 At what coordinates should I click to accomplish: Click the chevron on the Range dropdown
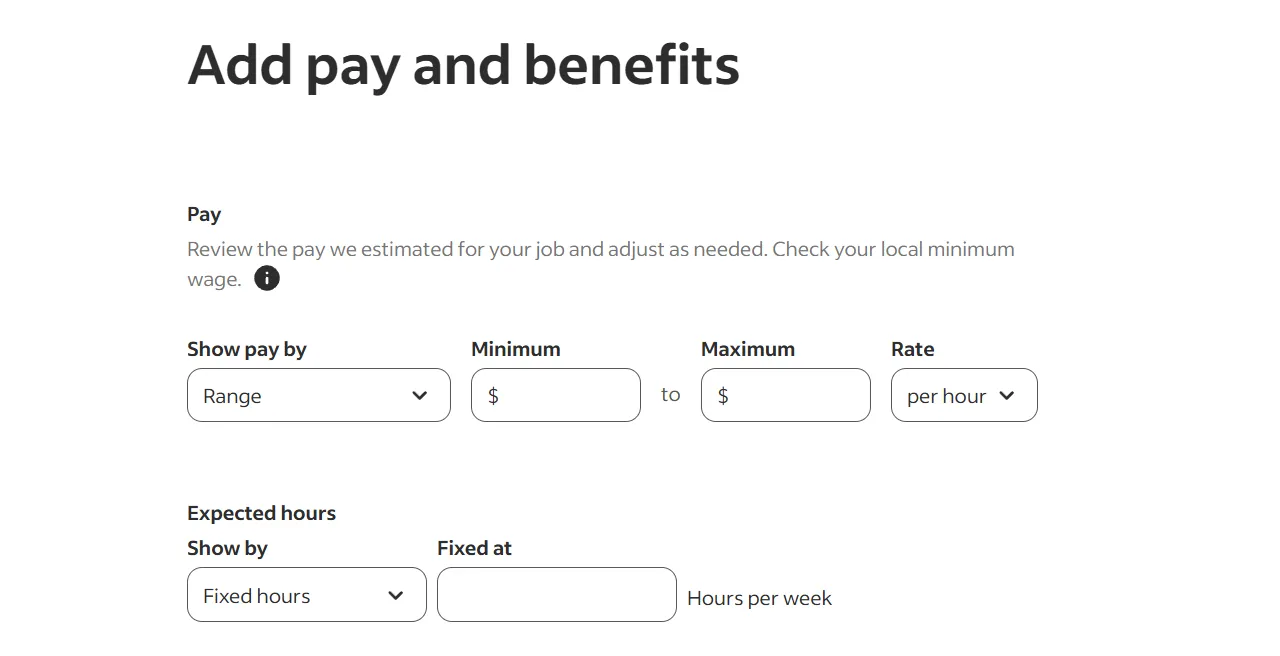(419, 395)
